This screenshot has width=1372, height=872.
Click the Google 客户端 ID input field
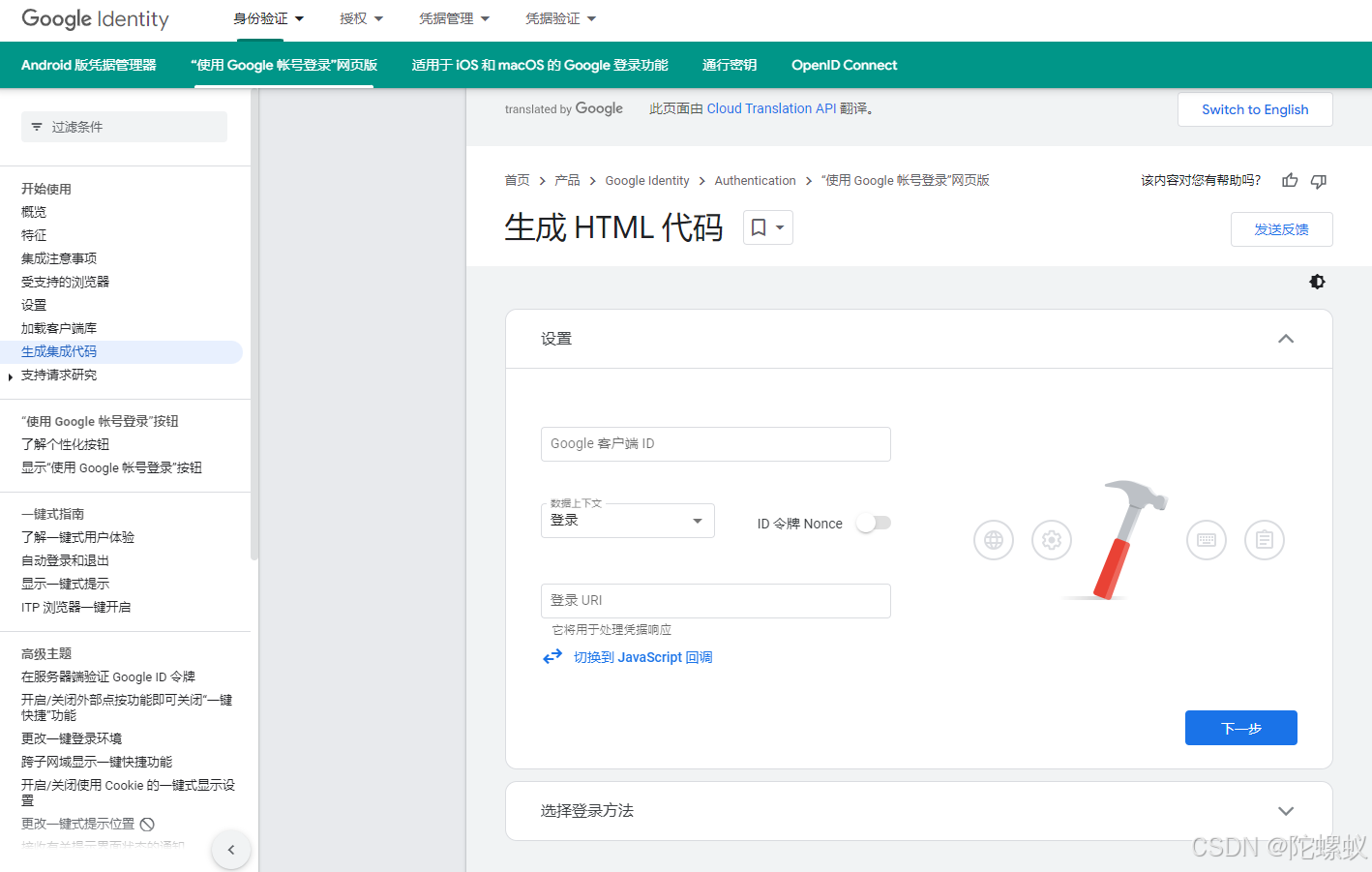[716, 444]
